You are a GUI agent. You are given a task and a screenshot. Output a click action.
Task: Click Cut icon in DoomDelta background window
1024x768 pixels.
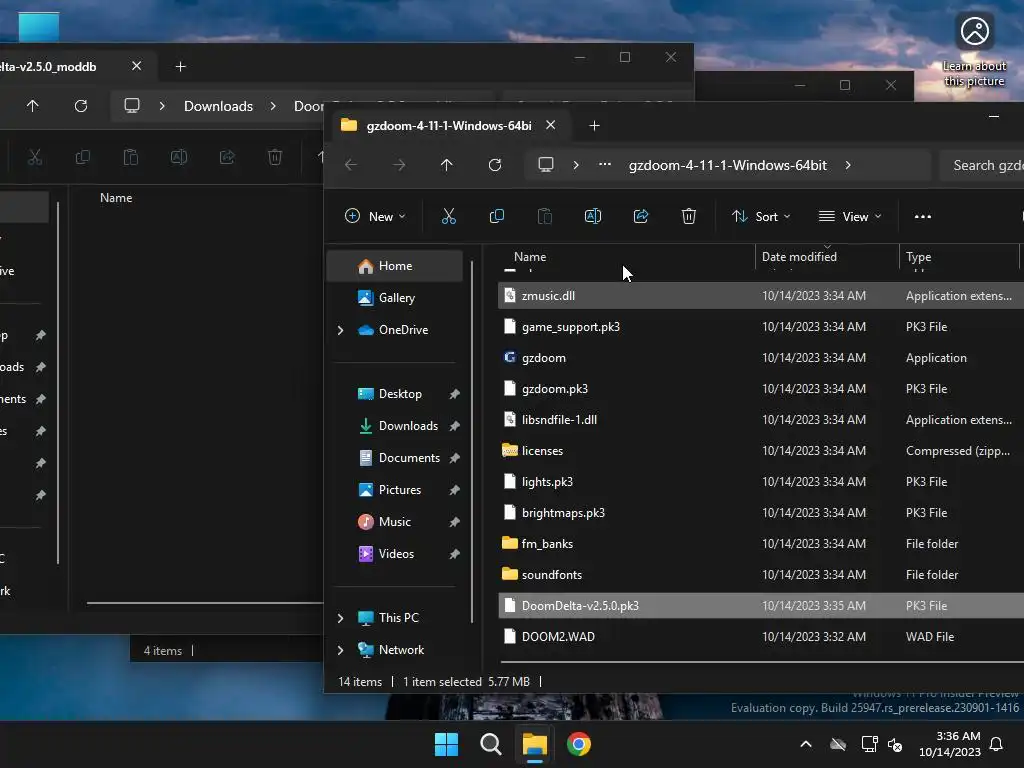pos(35,157)
